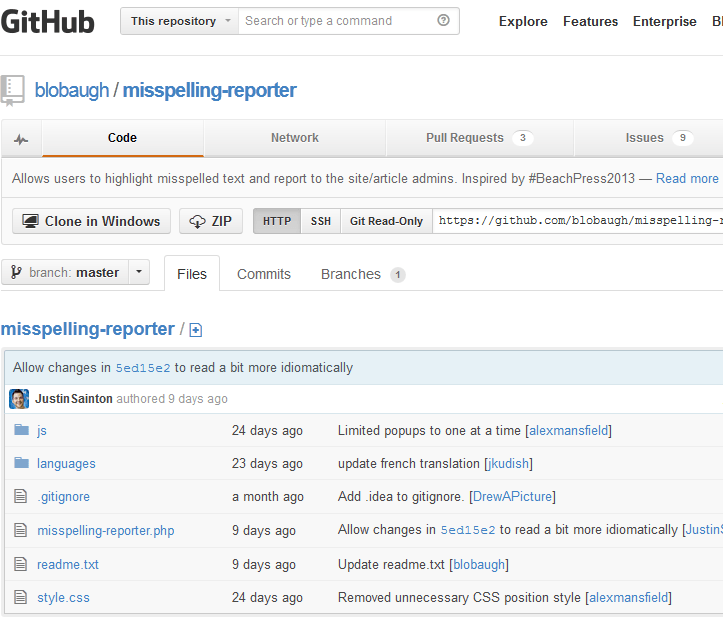723x630 pixels.
Task: Select the HTTP clone protocol
Action: (277, 221)
